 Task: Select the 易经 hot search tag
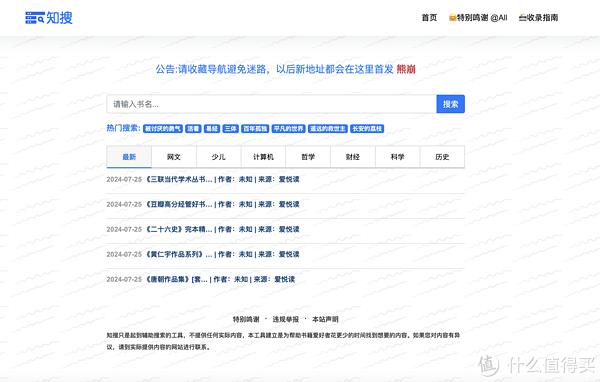tap(212, 129)
